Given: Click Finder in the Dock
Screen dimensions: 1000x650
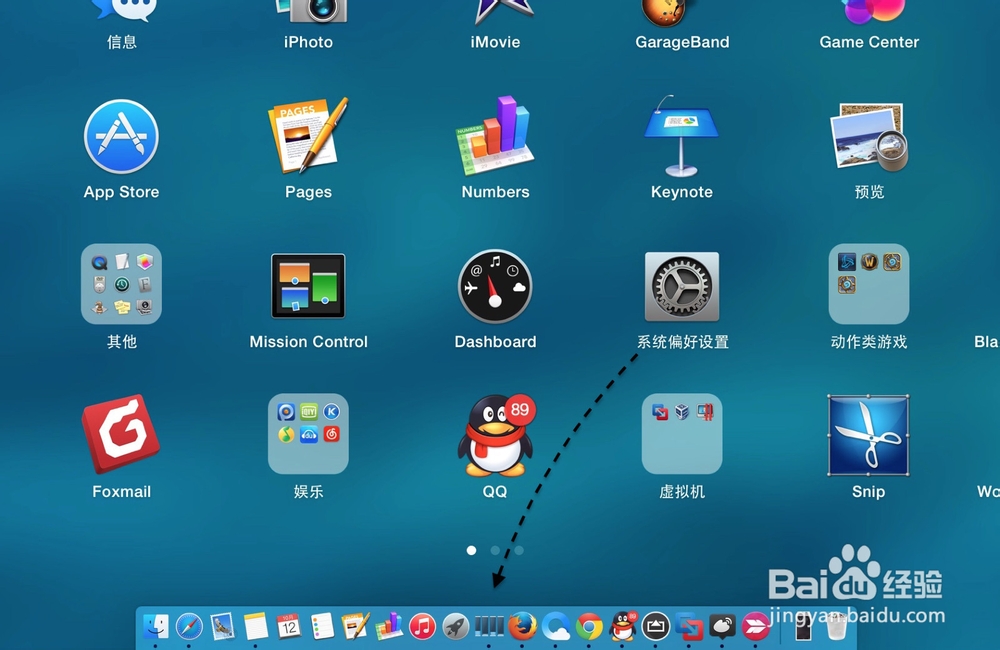Looking at the screenshot, I should tap(156, 626).
